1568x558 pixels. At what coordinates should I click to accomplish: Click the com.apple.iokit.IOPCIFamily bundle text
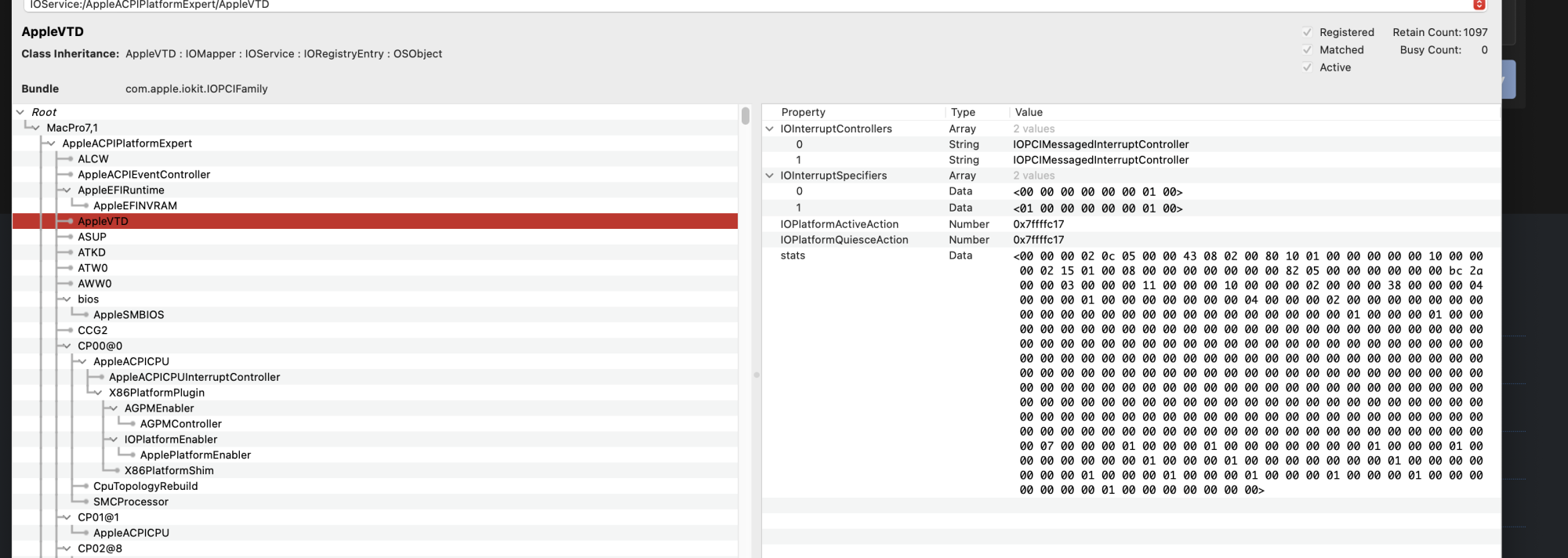(196, 89)
